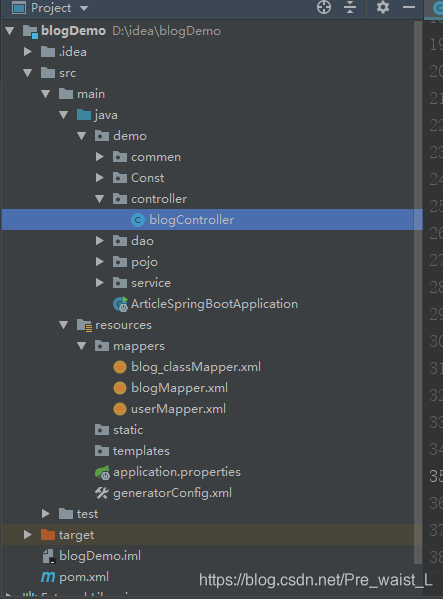
Task: Select the 'pojo' package label
Action: click(x=144, y=262)
